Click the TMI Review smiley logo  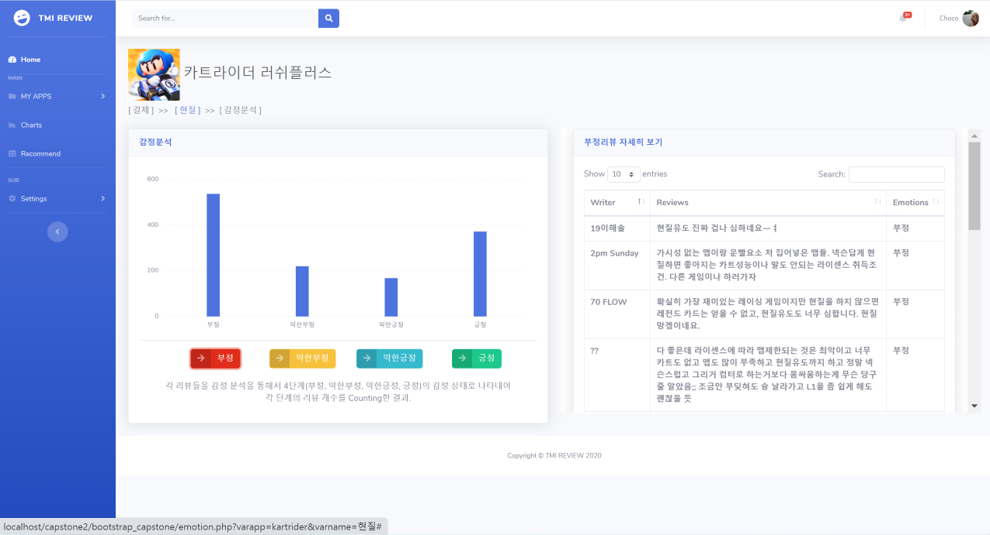point(22,18)
